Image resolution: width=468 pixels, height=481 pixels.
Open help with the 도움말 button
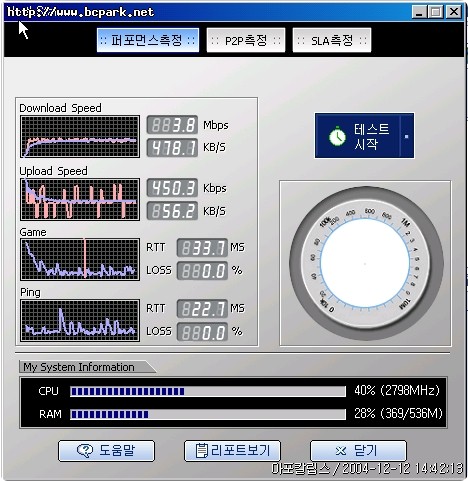pos(106,451)
